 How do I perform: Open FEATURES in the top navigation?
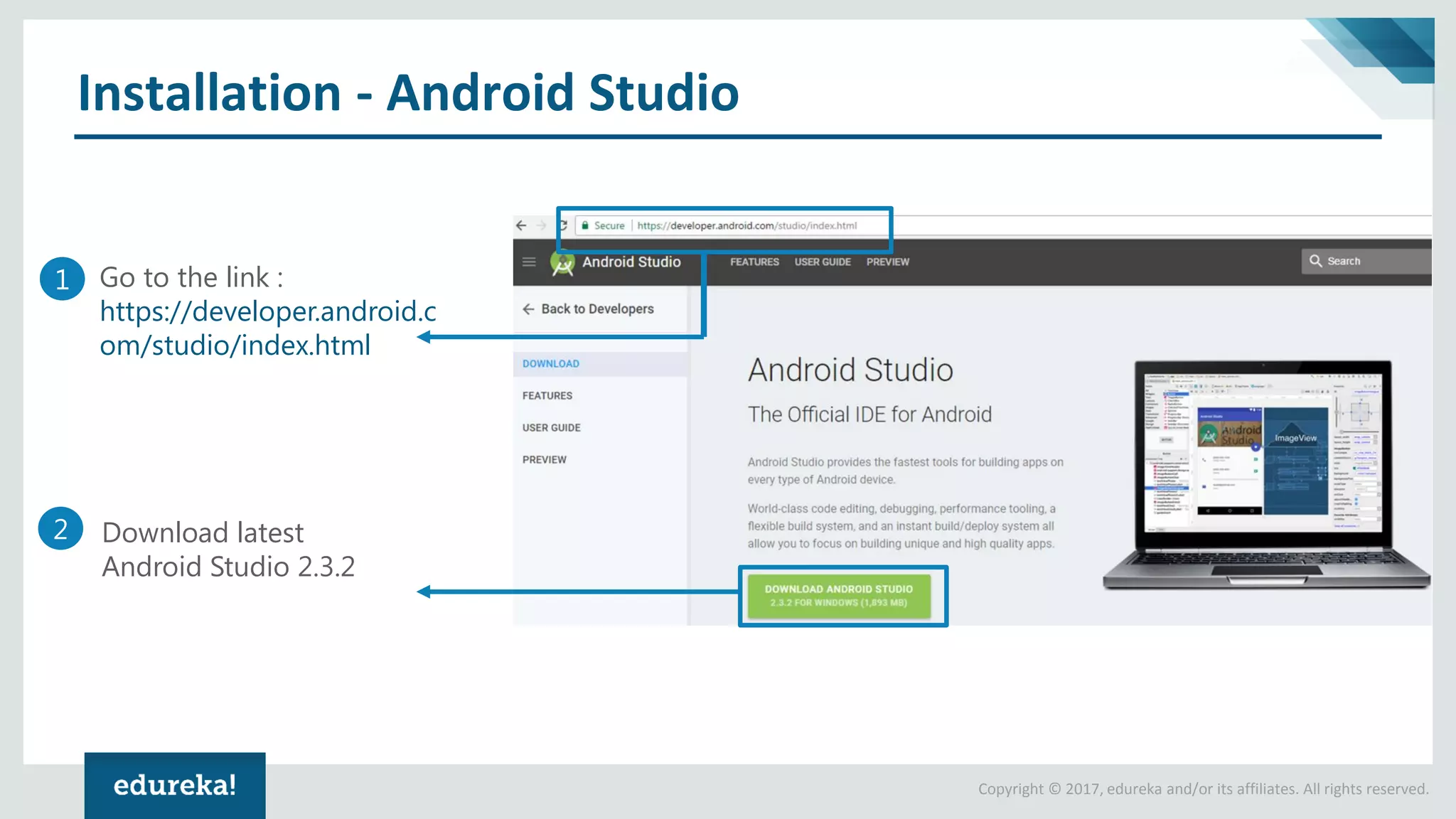[x=754, y=262]
